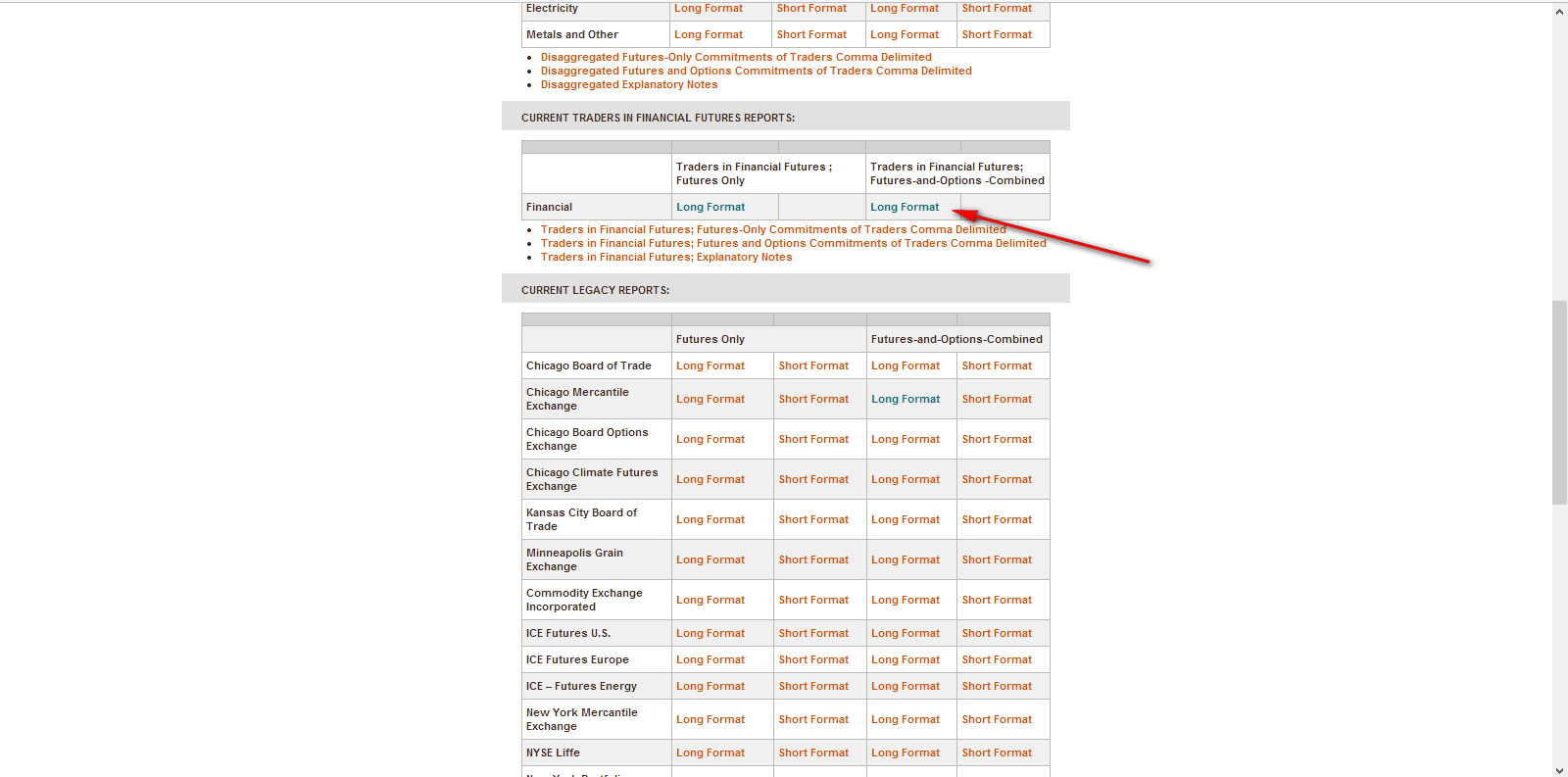Open ICE Futures U.S. Futures Only Long Format
This screenshot has width=1568, height=777.
click(x=710, y=633)
